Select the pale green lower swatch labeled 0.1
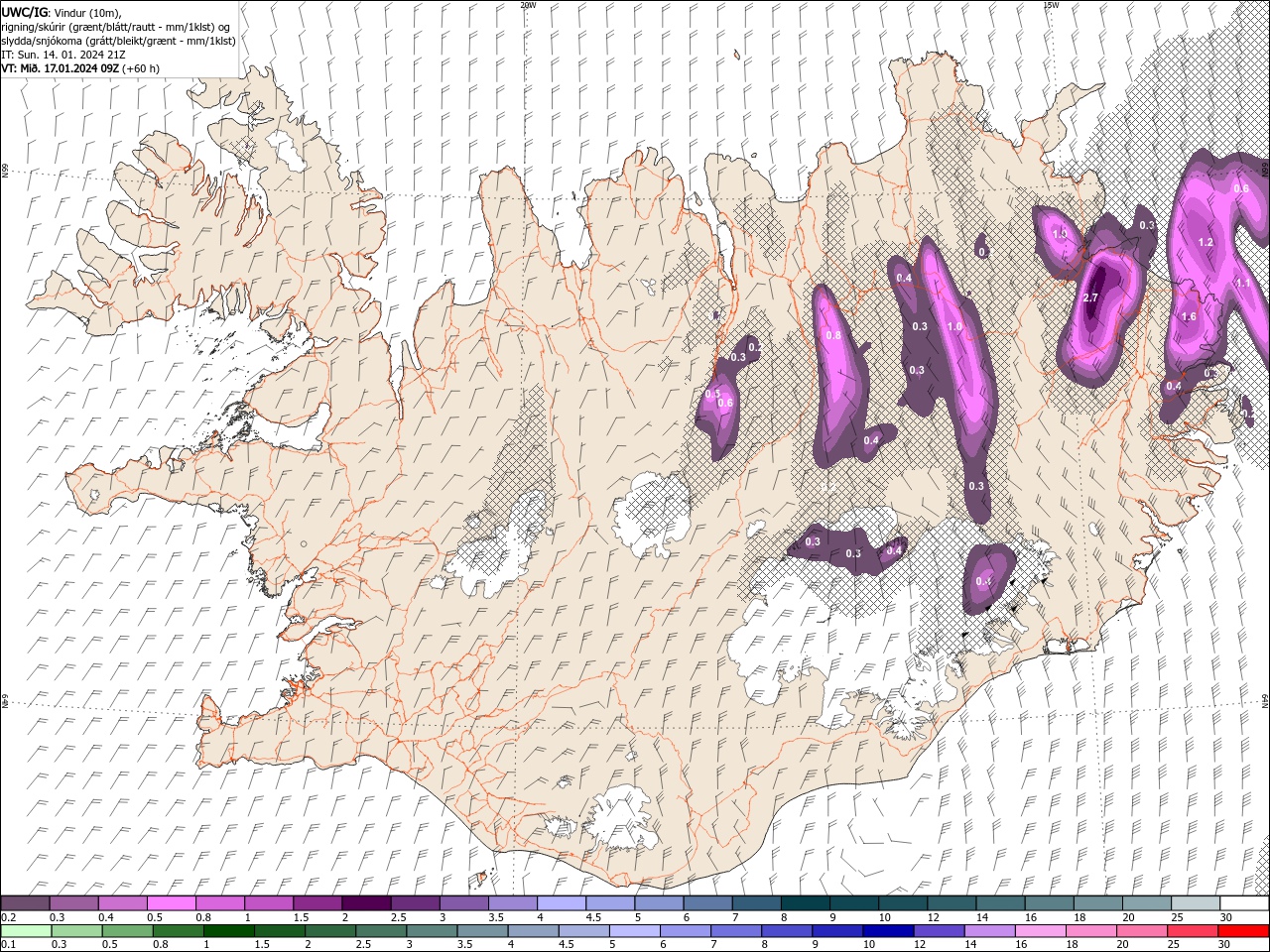1270x952 pixels. pos(26,931)
